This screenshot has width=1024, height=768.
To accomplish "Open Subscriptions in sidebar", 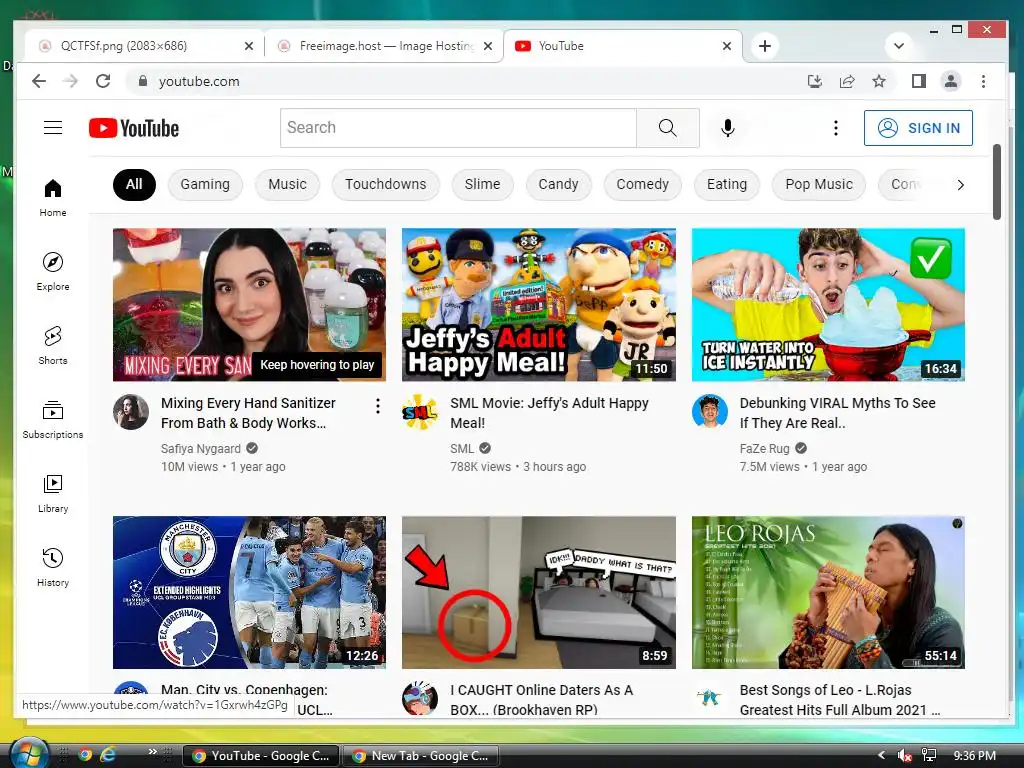I will pyautogui.click(x=53, y=419).
